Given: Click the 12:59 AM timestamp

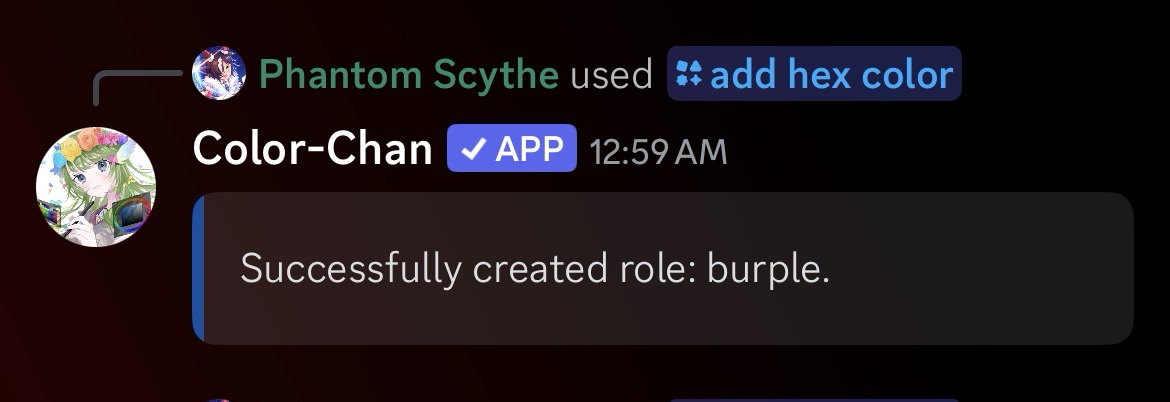Looking at the screenshot, I should [658, 151].
